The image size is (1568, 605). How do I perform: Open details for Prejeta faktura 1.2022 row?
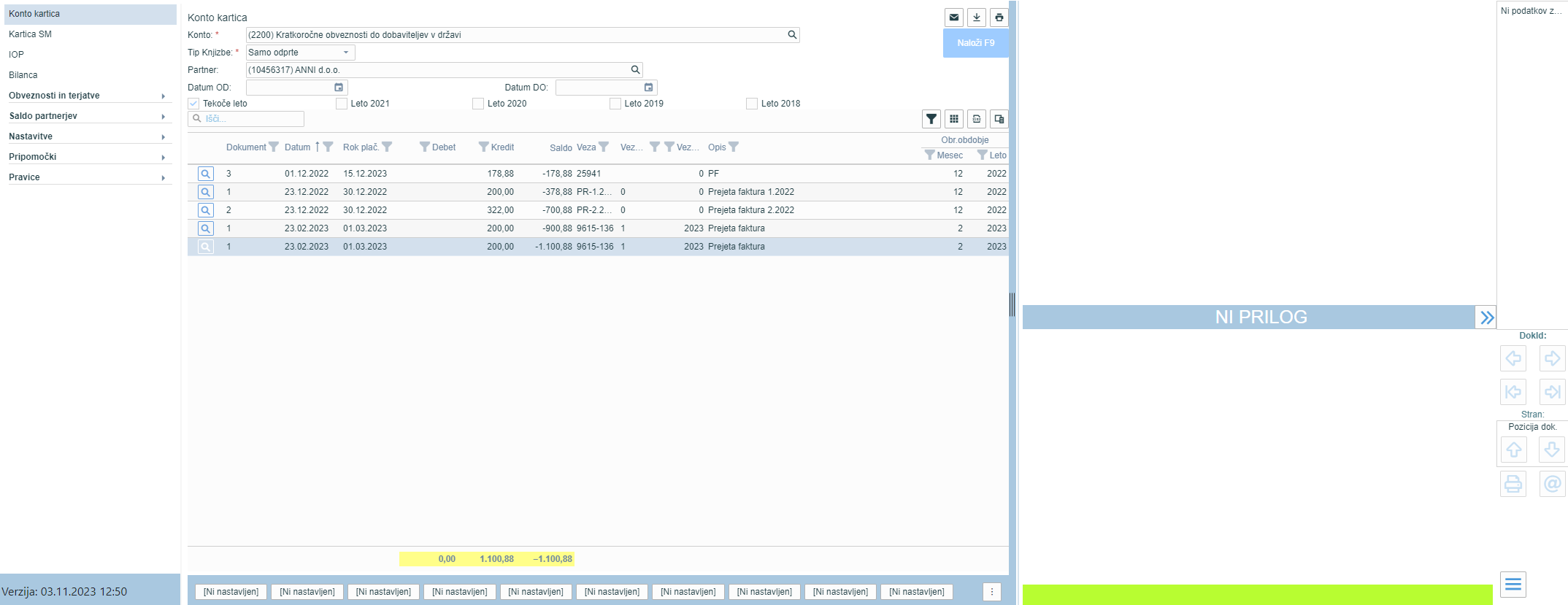click(x=206, y=192)
